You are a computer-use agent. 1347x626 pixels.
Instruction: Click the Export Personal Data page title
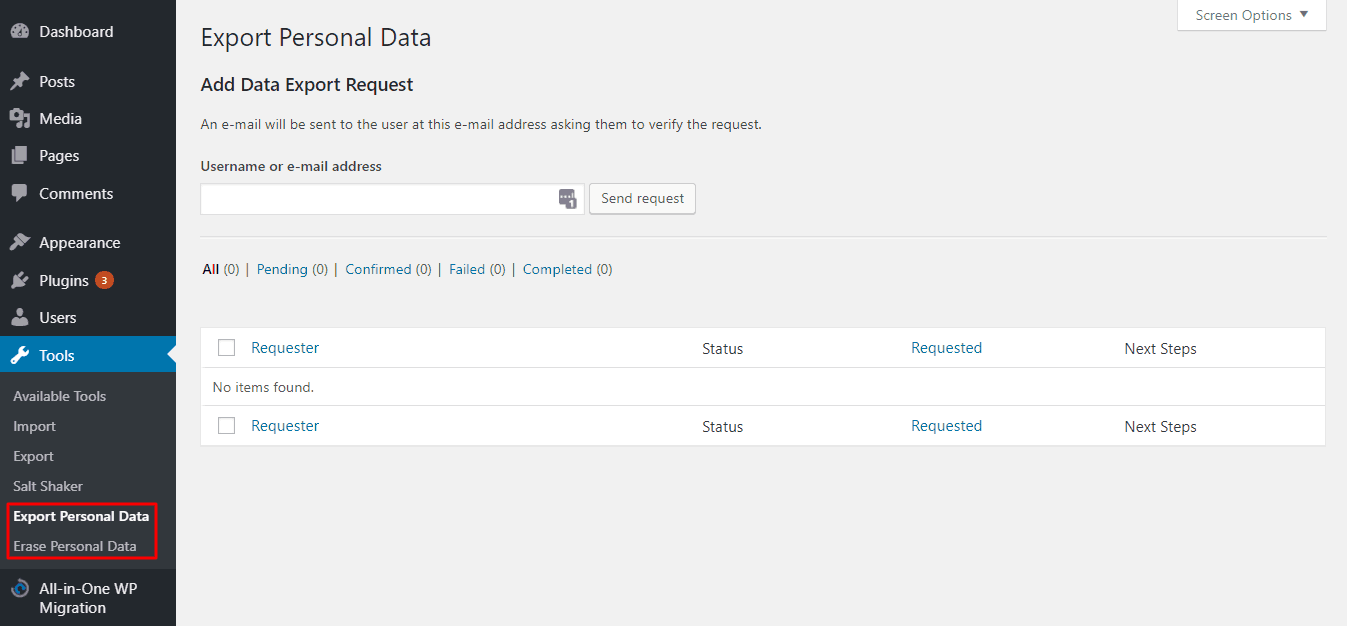pyautogui.click(x=316, y=38)
